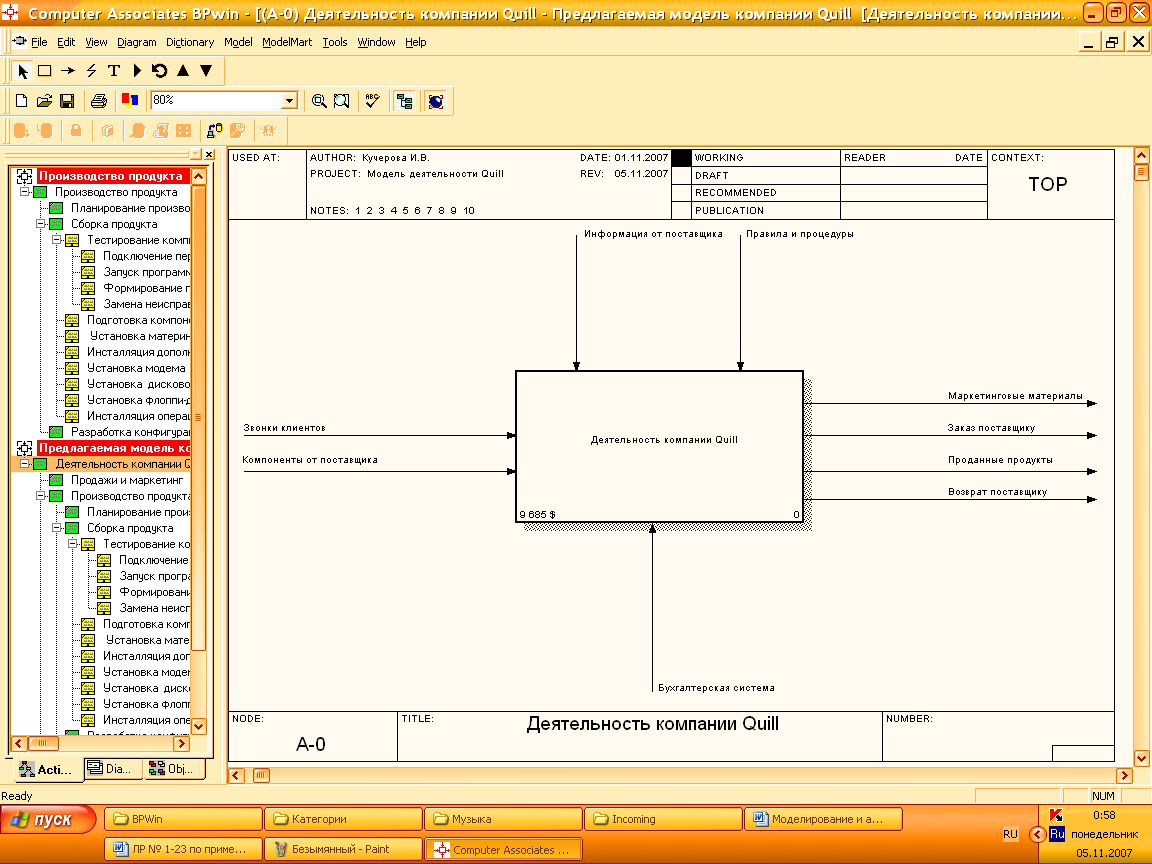
Task: Select the Squiggle lightning tool
Action: coord(91,71)
